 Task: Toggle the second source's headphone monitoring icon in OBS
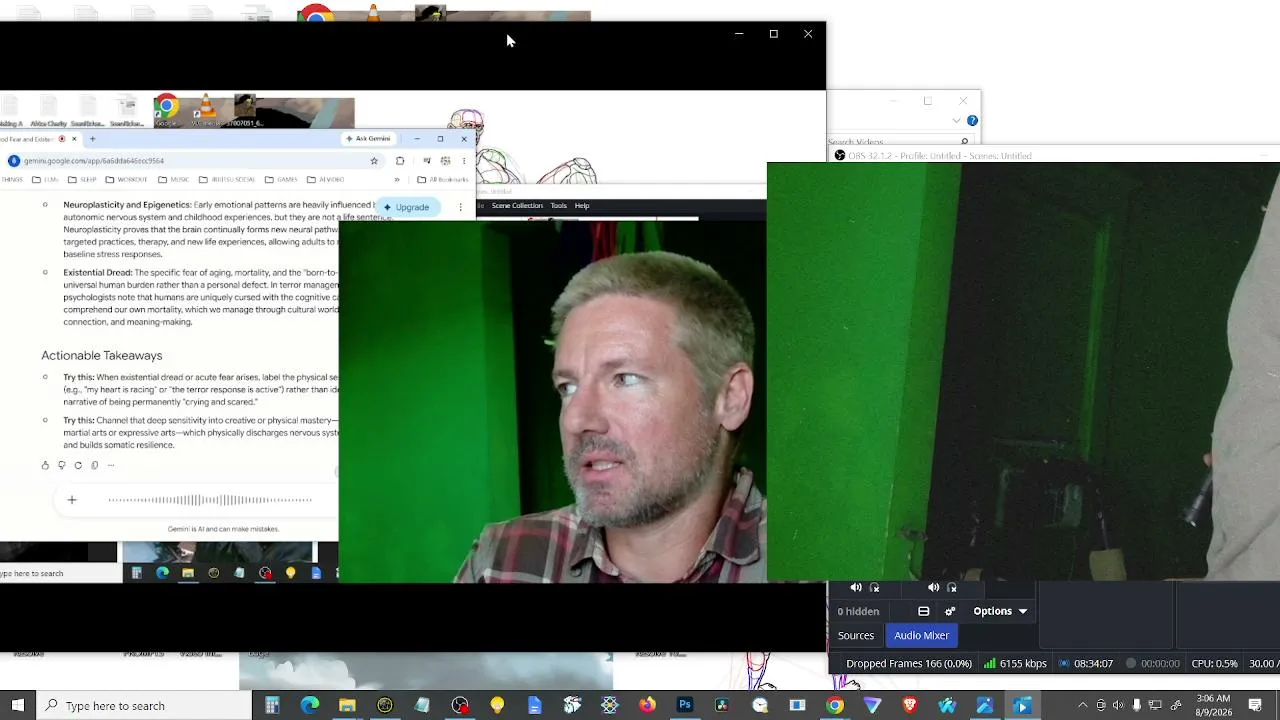[952, 588]
